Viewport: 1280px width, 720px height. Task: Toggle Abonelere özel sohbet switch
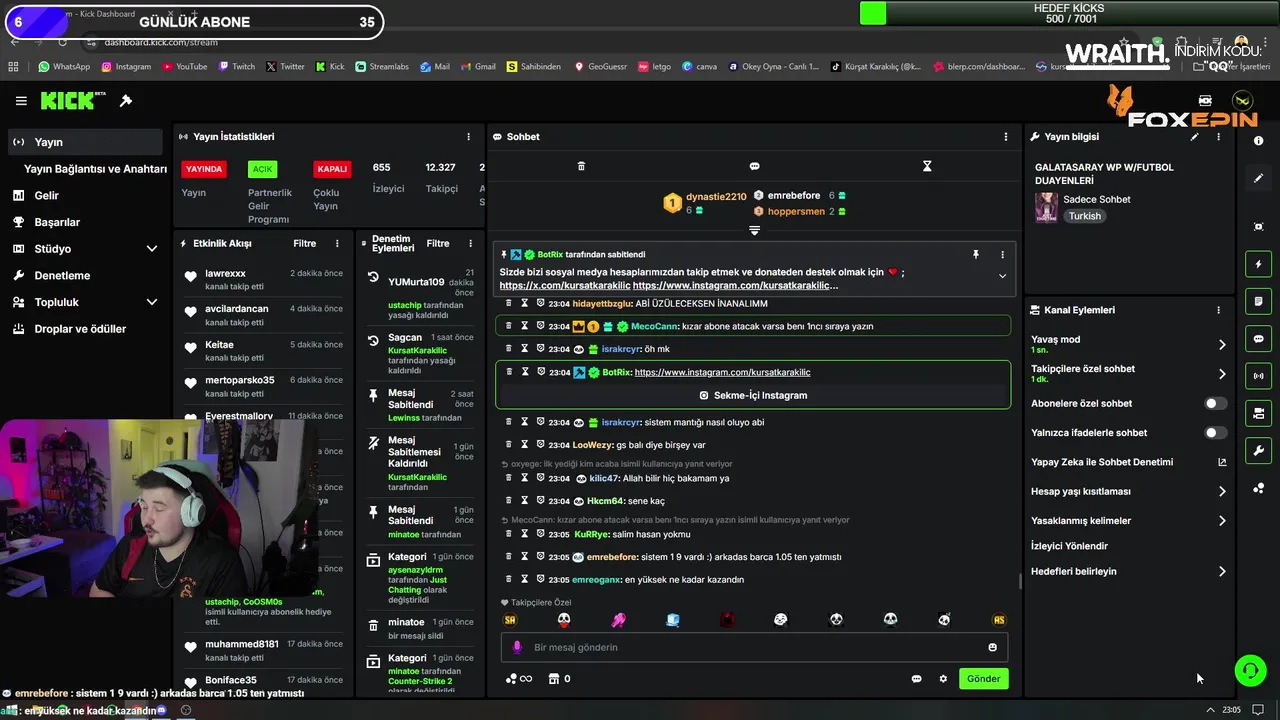(1215, 404)
